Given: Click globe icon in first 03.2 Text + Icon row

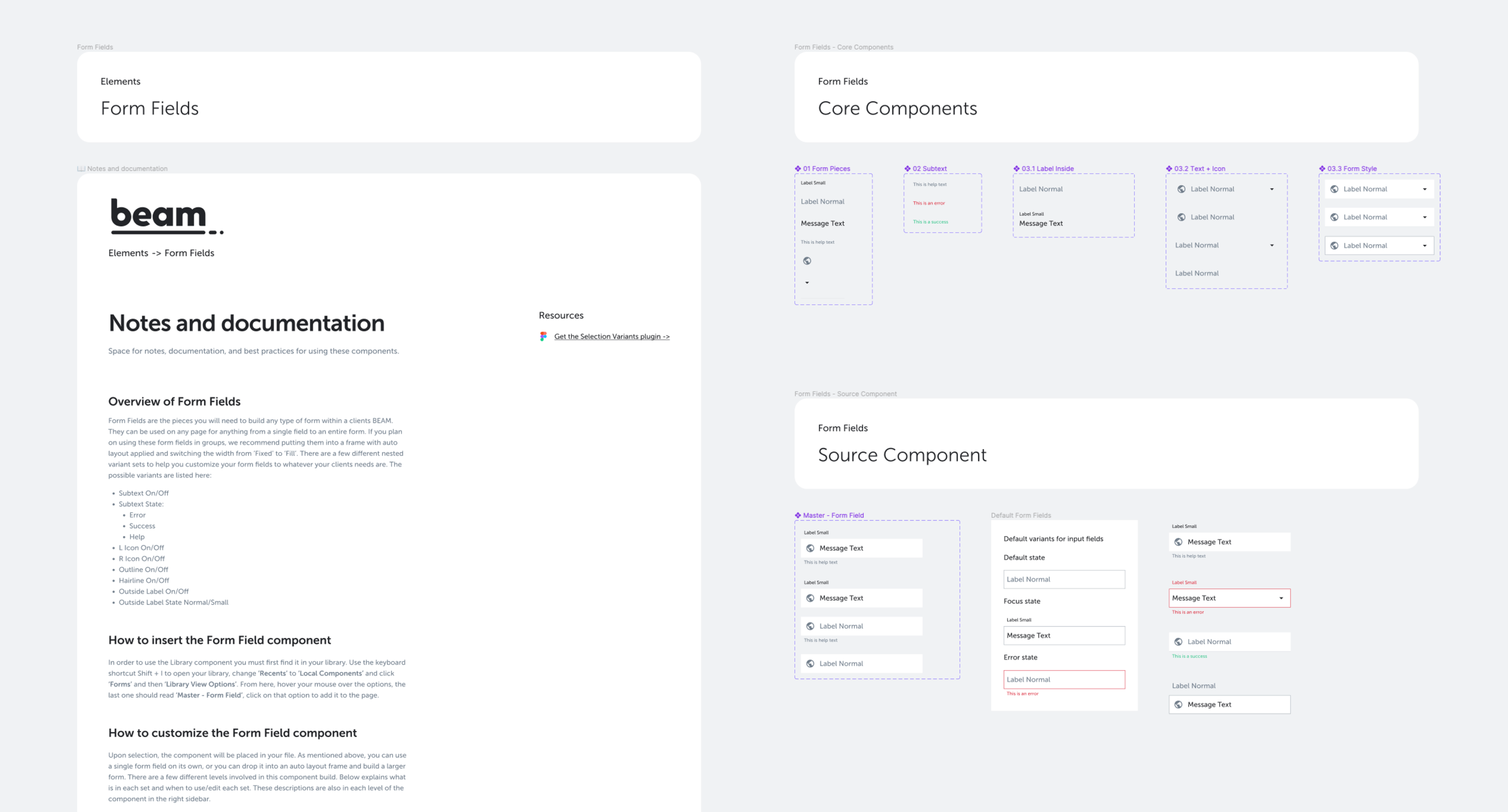Looking at the screenshot, I should coord(1181,189).
